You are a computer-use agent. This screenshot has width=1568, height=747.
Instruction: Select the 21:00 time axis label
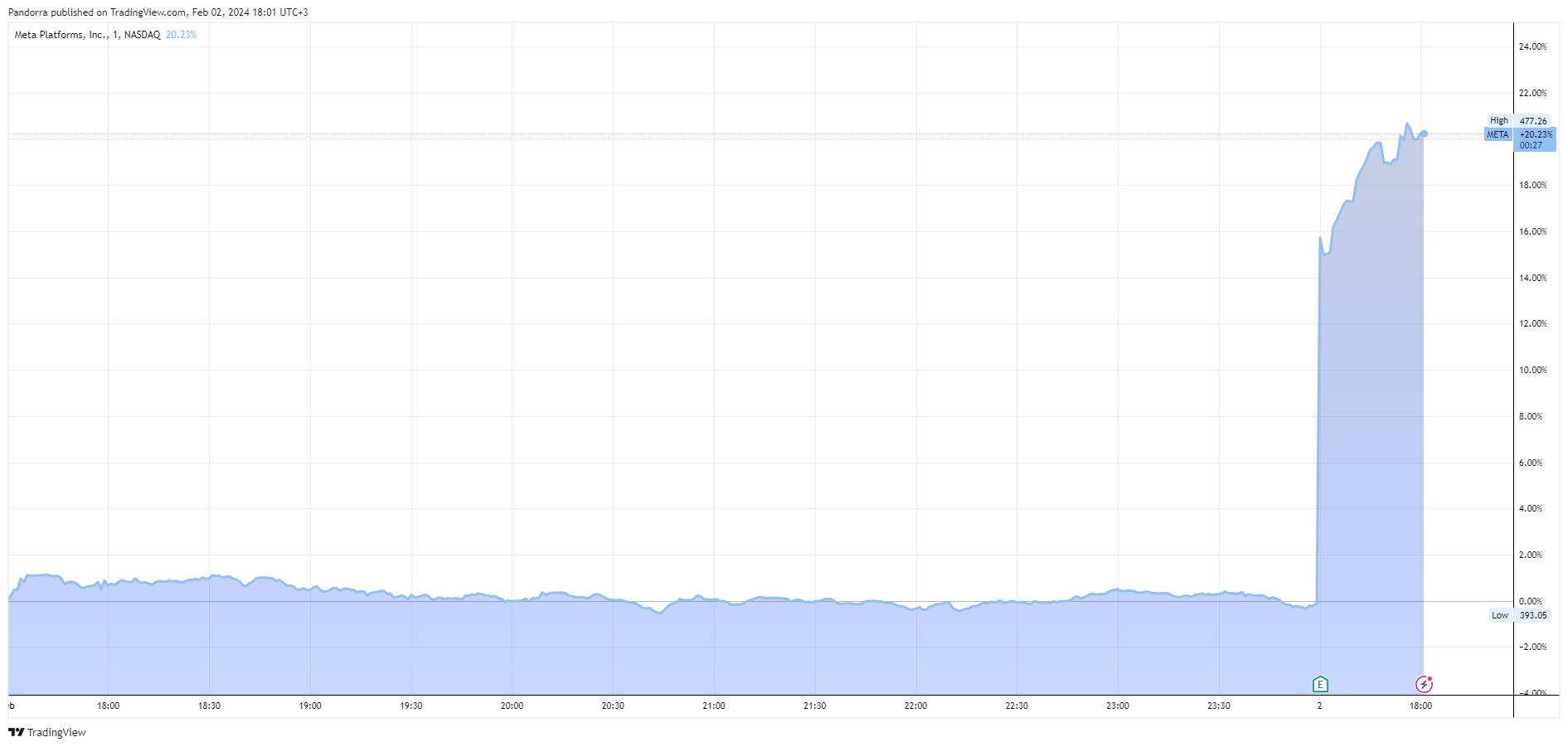(714, 706)
